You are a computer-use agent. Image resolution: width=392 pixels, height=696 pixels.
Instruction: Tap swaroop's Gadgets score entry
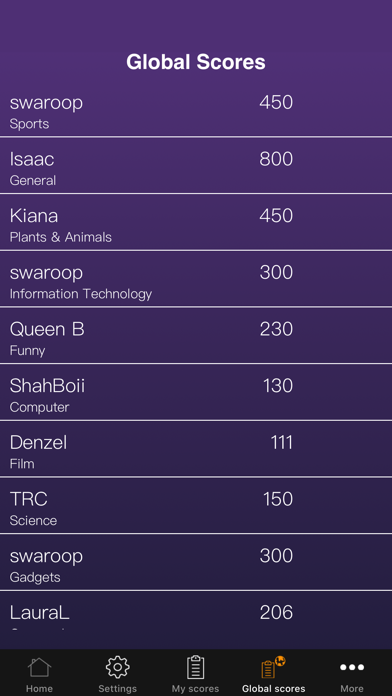click(x=196, y=563)
